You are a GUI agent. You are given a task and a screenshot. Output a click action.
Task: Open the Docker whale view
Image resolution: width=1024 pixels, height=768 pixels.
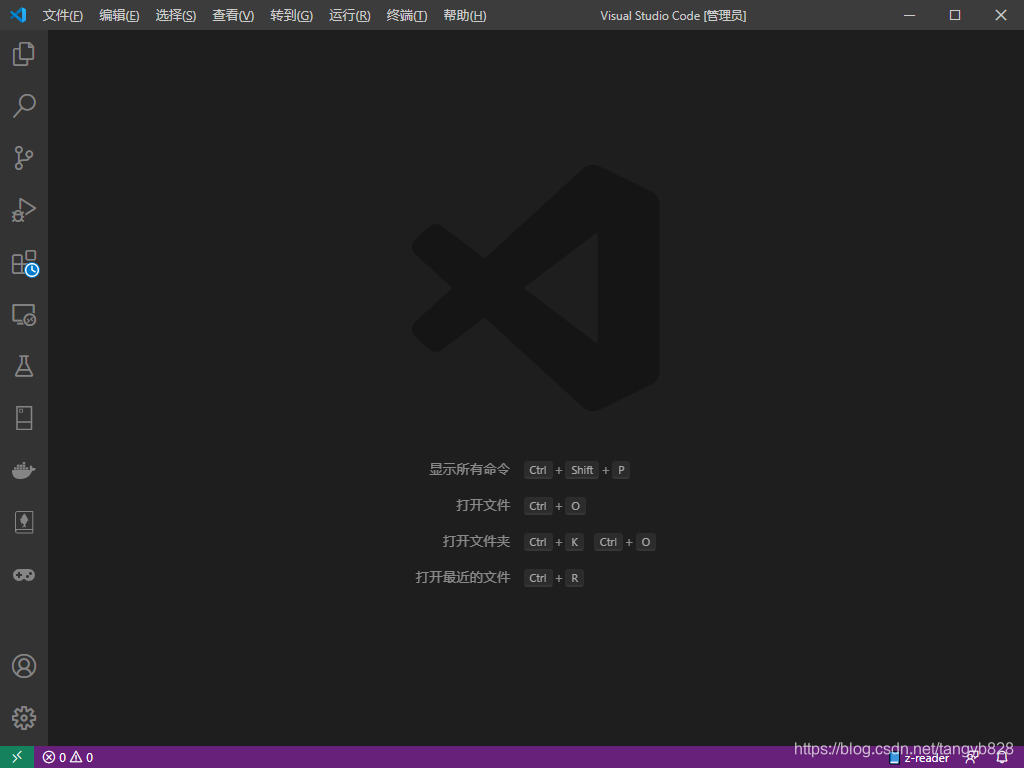(24, 470)
